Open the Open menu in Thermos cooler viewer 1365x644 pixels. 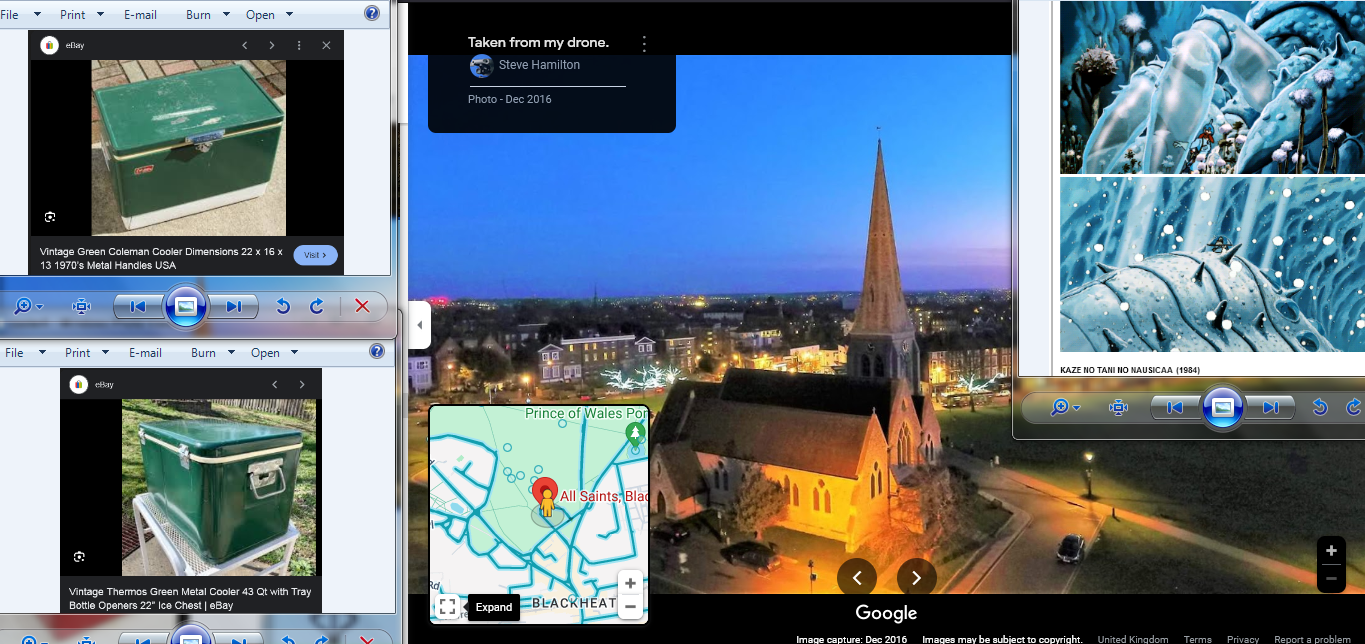click(275, 353)
